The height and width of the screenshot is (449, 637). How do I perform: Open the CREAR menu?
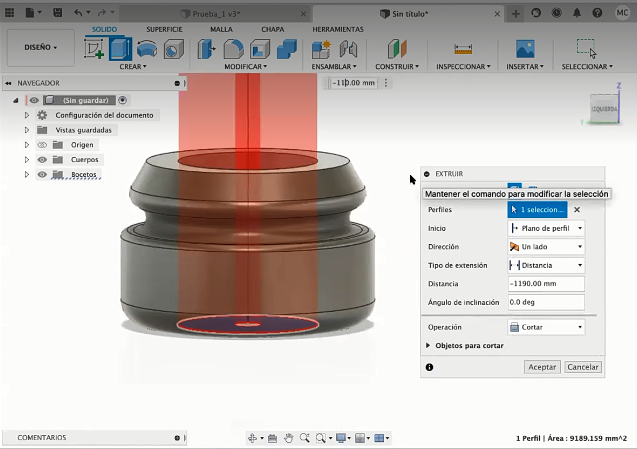point(133,66)
